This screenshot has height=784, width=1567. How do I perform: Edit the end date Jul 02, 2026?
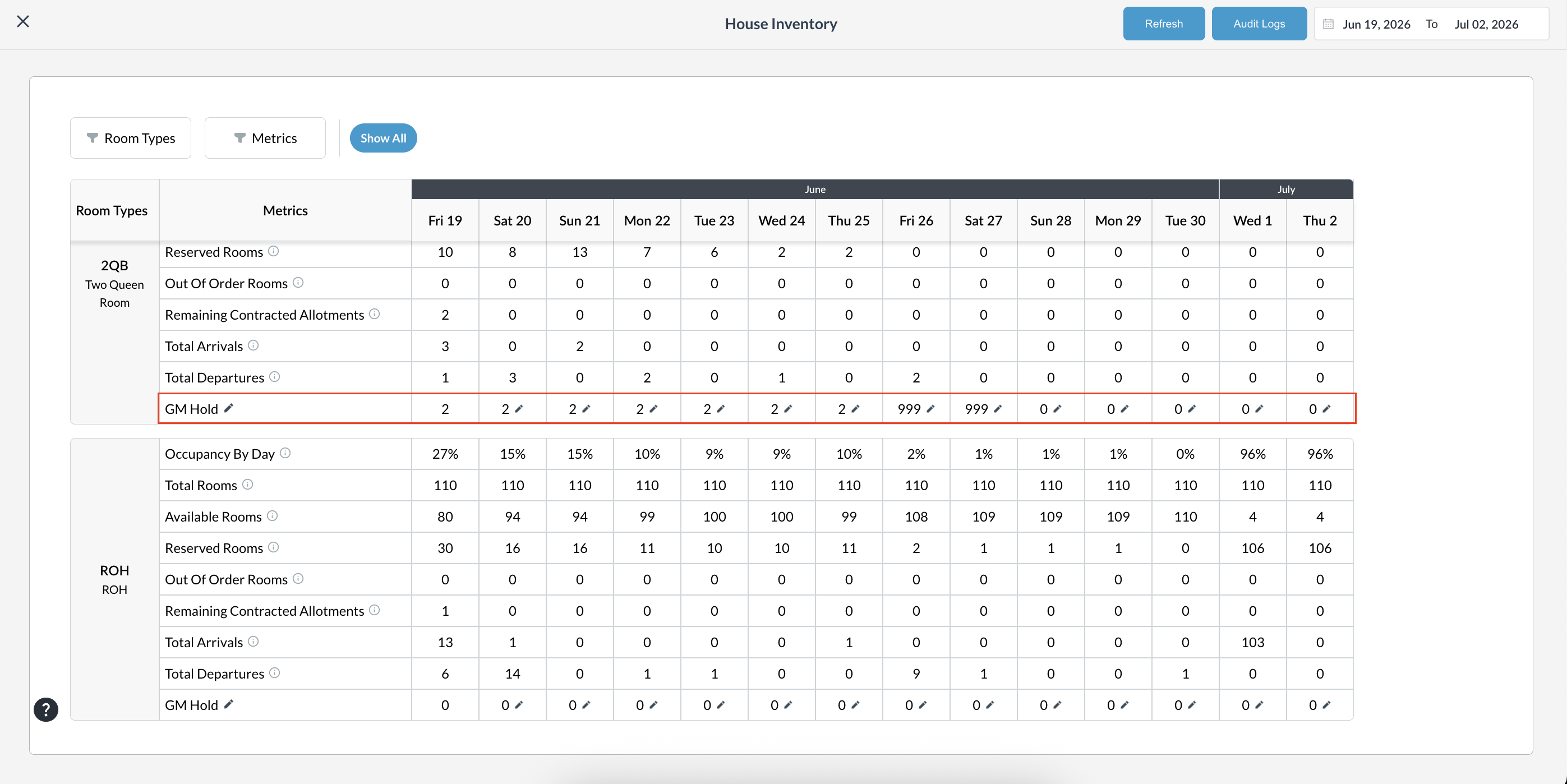pos(1486,24)
